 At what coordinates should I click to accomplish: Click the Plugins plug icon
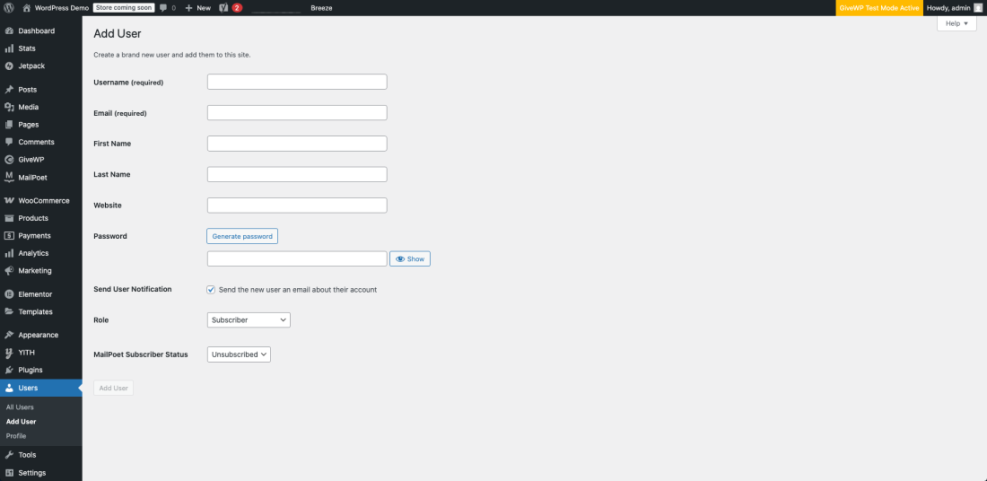(9, 370)
